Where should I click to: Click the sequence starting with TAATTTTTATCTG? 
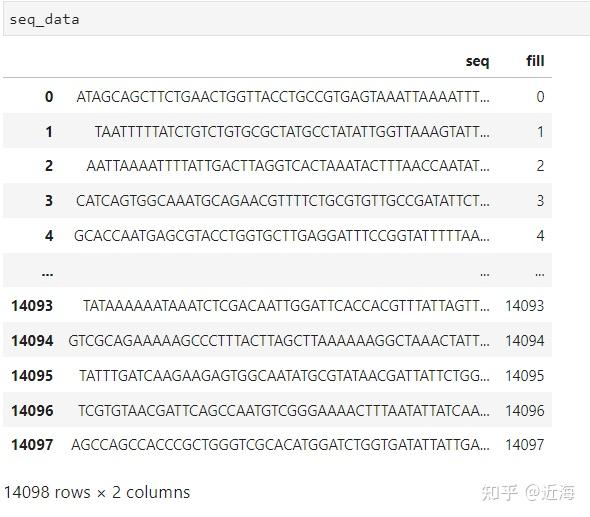[x=292, y=132]
